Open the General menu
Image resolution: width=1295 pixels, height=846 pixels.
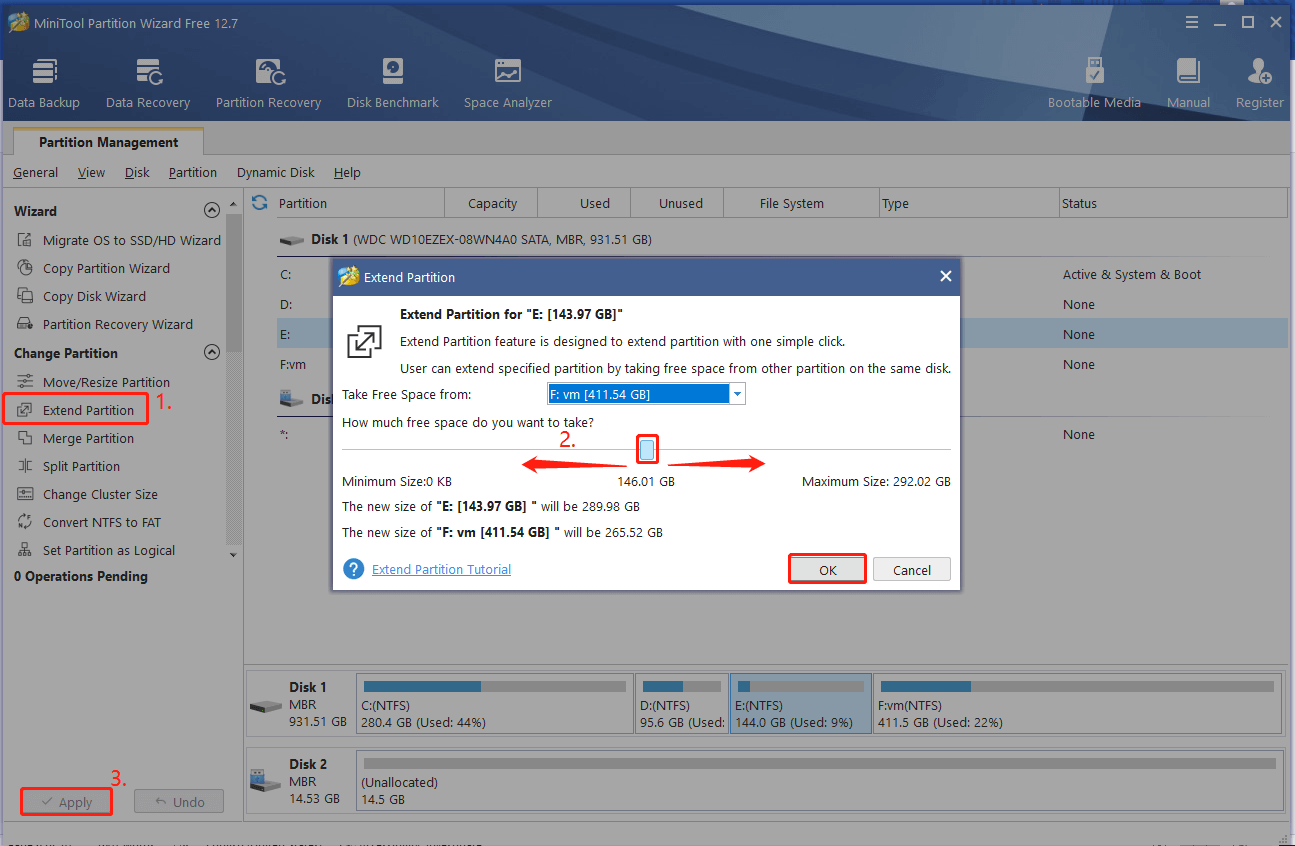pos(35,172)
